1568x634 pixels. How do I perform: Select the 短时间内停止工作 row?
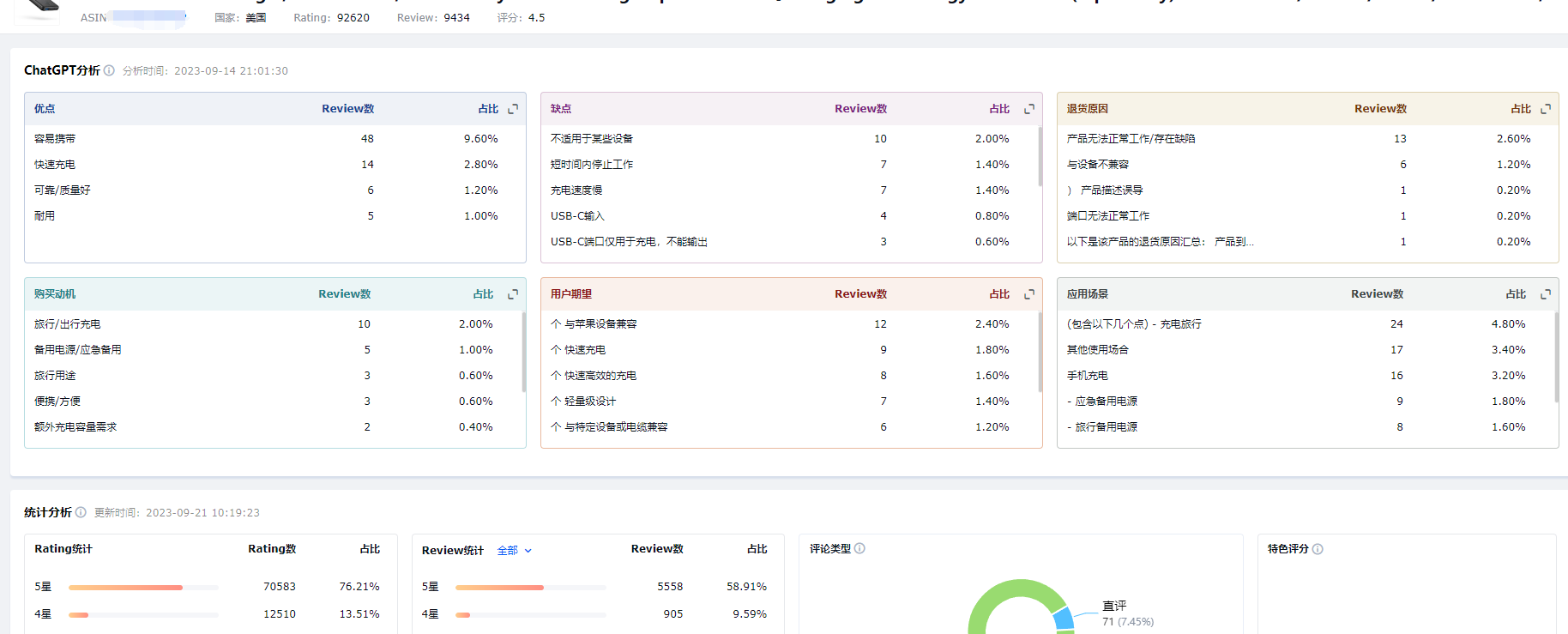(x=789, y=165)
